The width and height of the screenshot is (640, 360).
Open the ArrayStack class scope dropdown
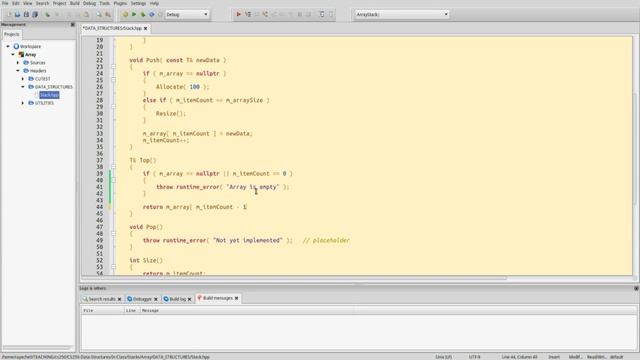point(402,14)
